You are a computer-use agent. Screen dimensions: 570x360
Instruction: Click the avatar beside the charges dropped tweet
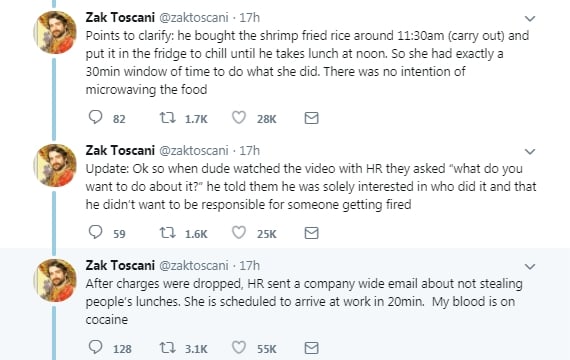click(55, 280)
